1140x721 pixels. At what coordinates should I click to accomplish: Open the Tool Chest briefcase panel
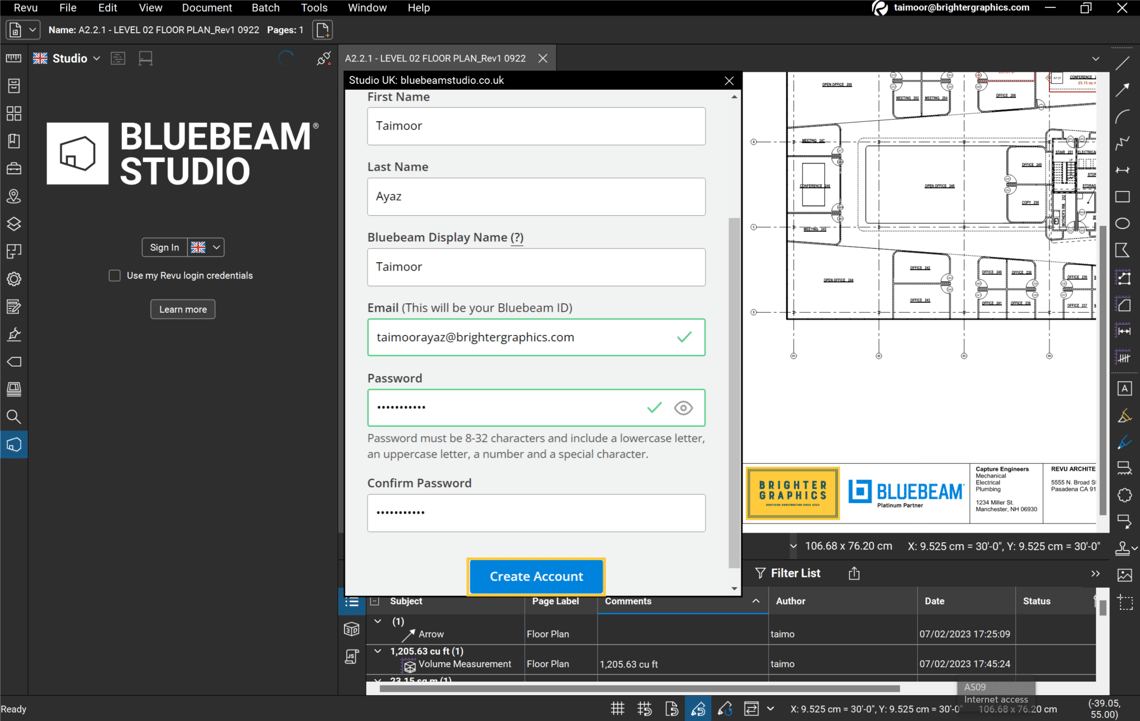click(14, 169)
